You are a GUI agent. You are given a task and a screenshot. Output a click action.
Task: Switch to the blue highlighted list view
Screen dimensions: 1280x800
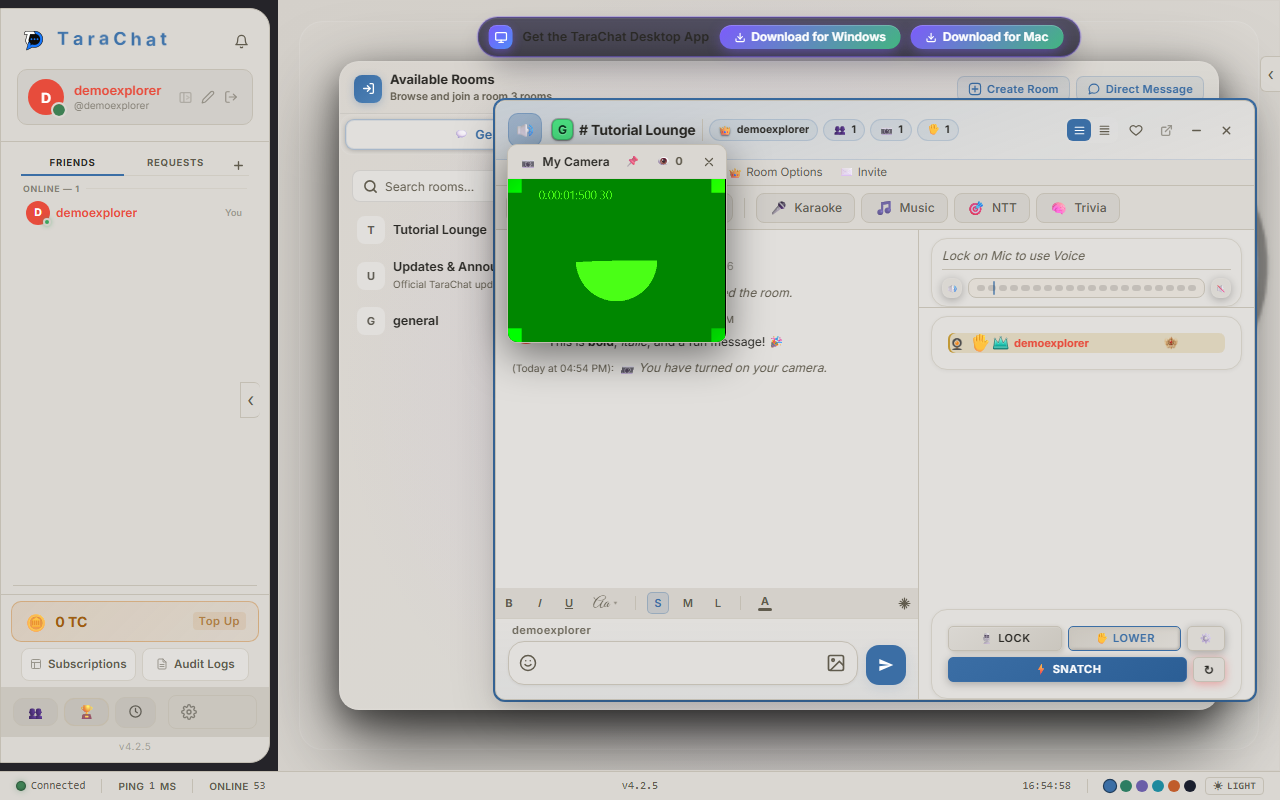coord(1079,130)
